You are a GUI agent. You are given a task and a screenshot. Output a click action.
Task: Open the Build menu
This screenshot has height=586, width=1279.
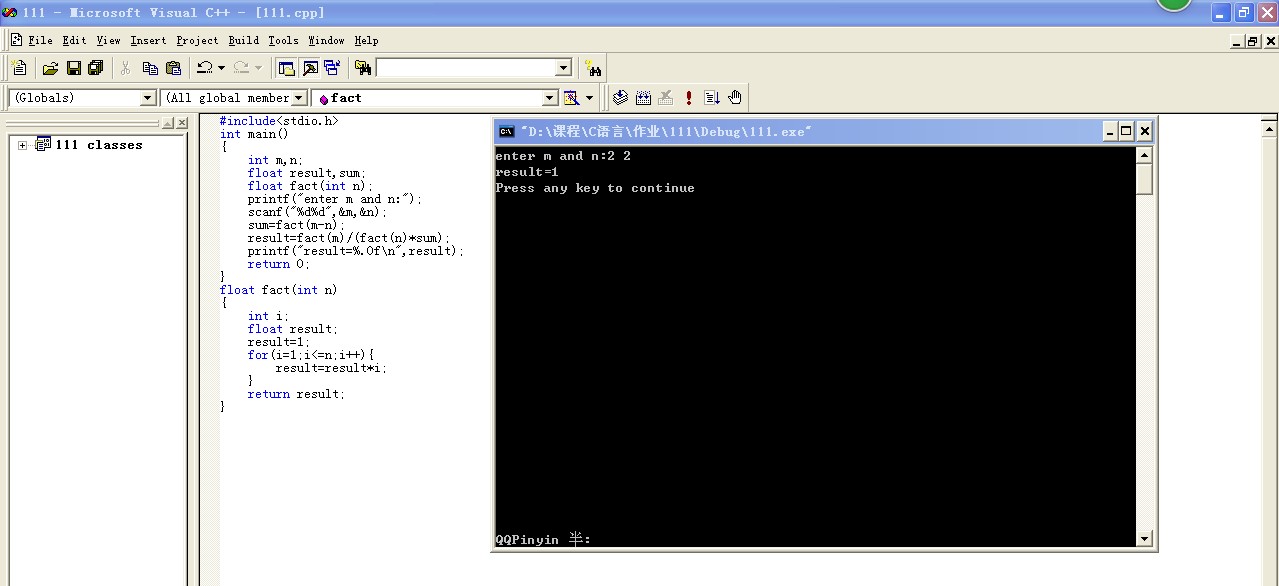(x=243, y=41)
